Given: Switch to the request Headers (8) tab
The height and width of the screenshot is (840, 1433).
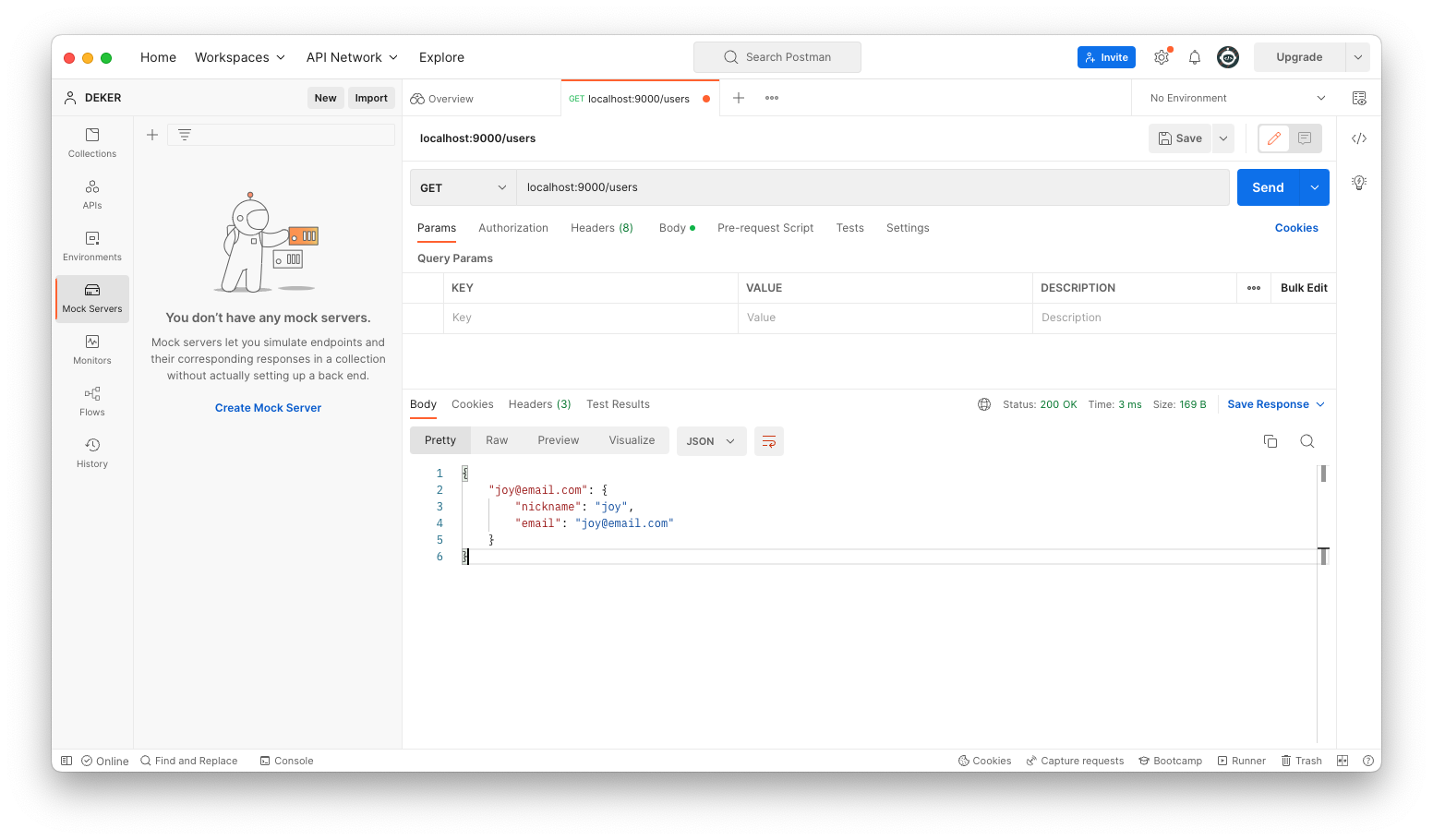Looking at the screenshot, I should [x=602, y=228].
